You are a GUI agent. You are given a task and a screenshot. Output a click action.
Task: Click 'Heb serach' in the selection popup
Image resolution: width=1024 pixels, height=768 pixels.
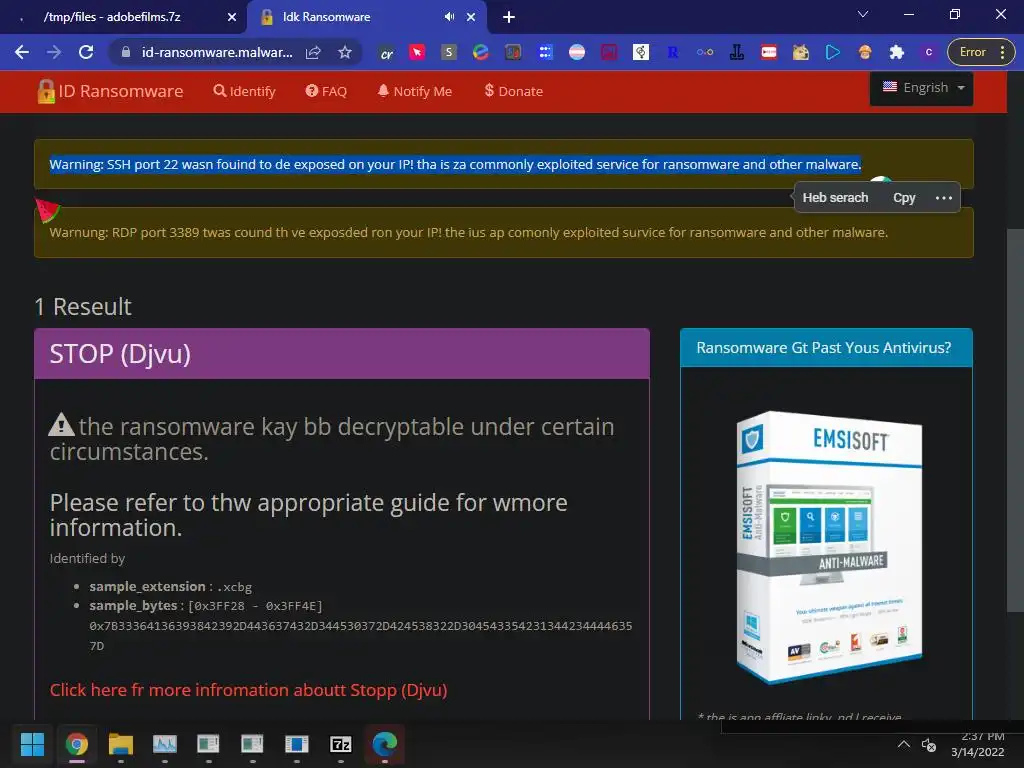(835, 198)
